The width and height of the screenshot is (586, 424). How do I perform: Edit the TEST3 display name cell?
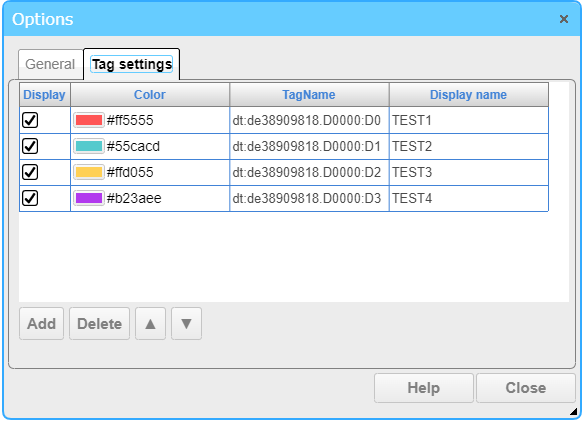click(x=469, y=172)
